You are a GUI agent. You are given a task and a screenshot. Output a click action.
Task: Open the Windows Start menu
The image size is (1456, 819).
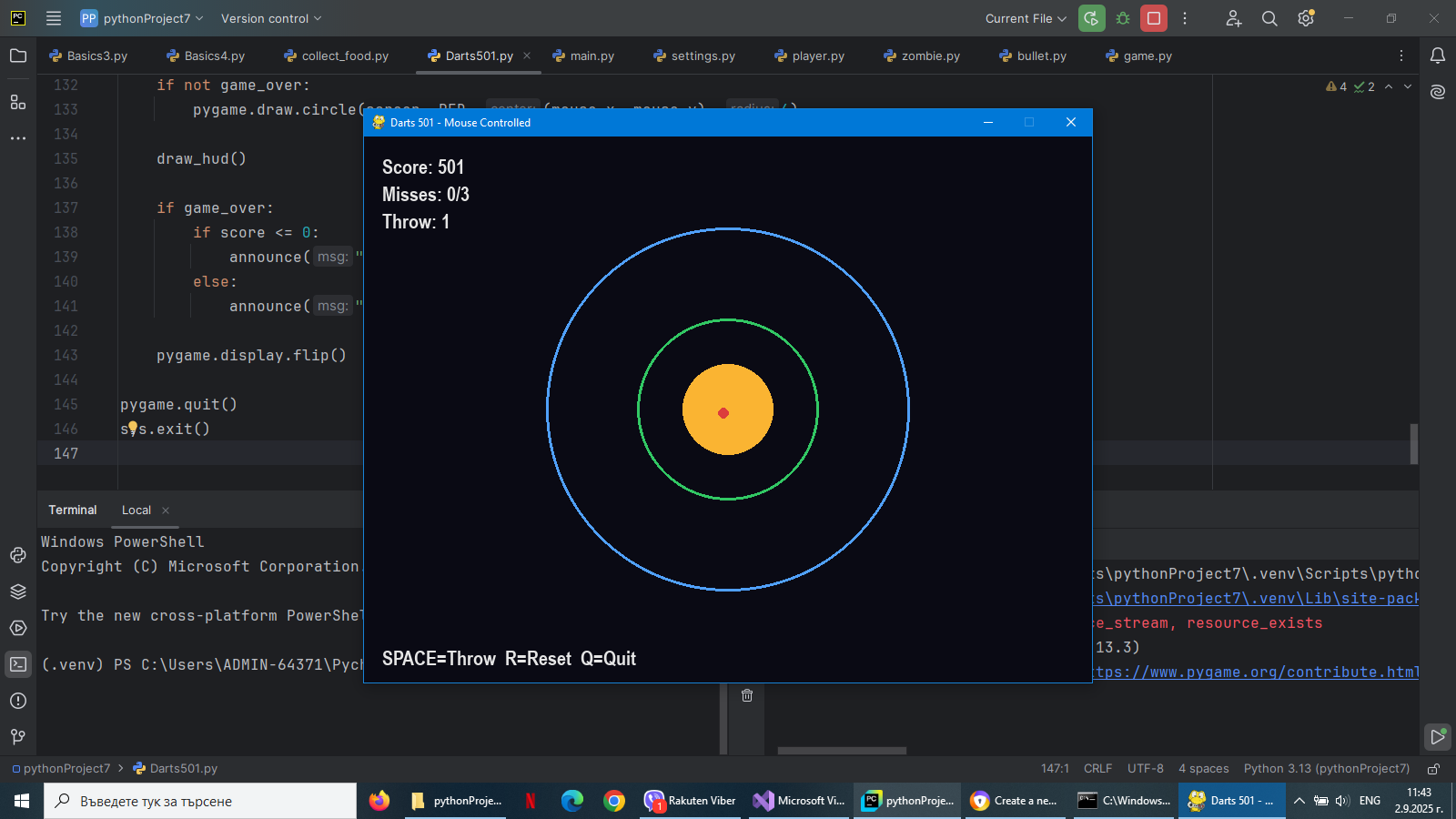(22, 801)
